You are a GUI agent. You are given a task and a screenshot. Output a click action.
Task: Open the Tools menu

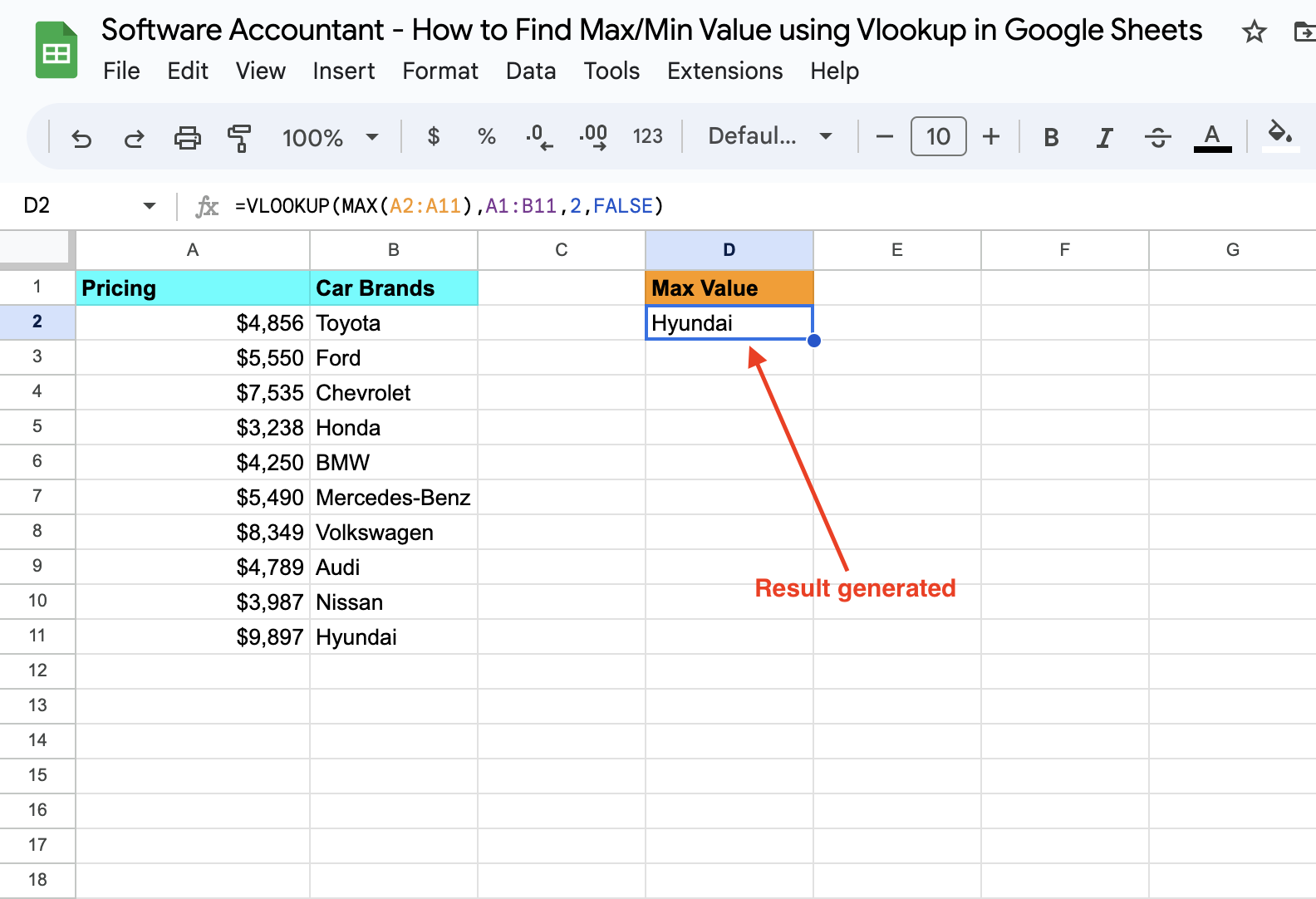(x=611, y=71)
